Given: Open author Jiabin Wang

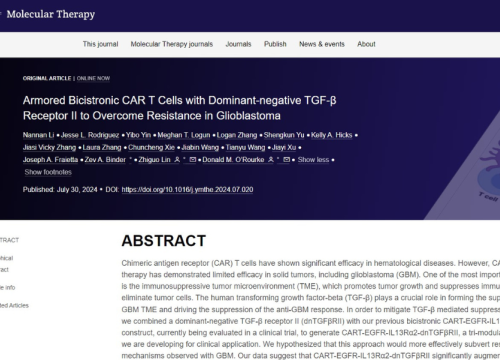Looking at the screenshot, I should [200, 147].
